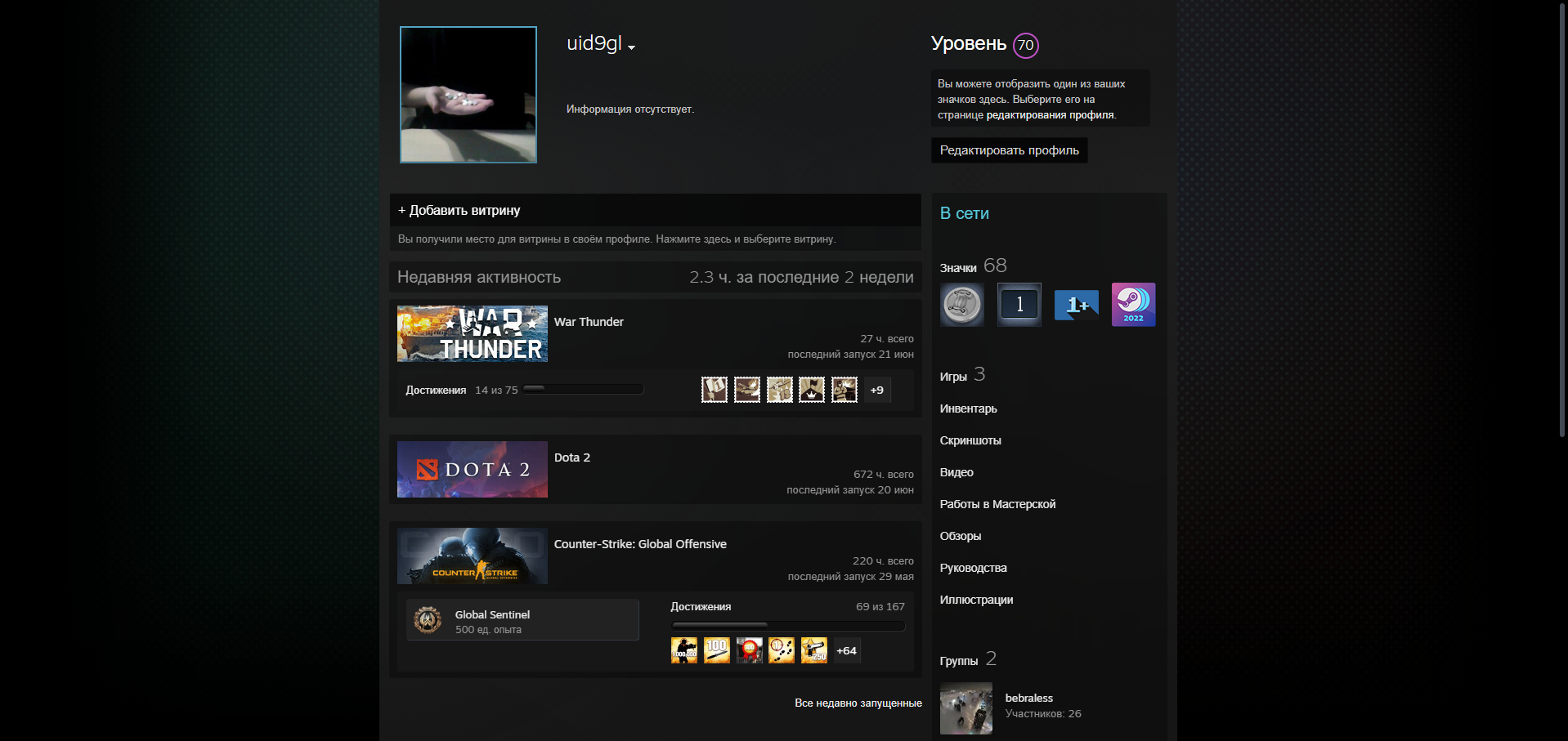Screen dimensions: 1568x741
Task: Click the blue '1+' game collector badge
Action: pyautogui.click(x=1077, y=305)
